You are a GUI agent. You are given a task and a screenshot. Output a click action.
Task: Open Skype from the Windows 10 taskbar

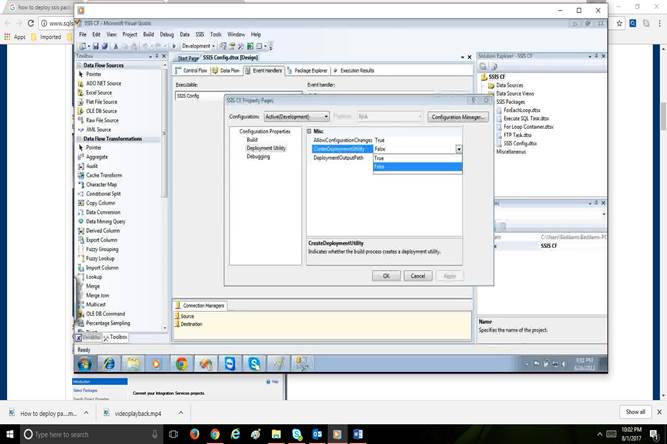point(297,434)
